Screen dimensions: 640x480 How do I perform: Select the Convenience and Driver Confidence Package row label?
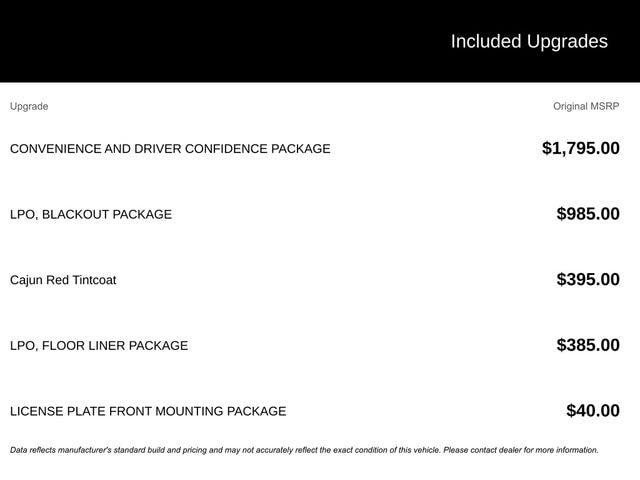click(x=170, y=149)
